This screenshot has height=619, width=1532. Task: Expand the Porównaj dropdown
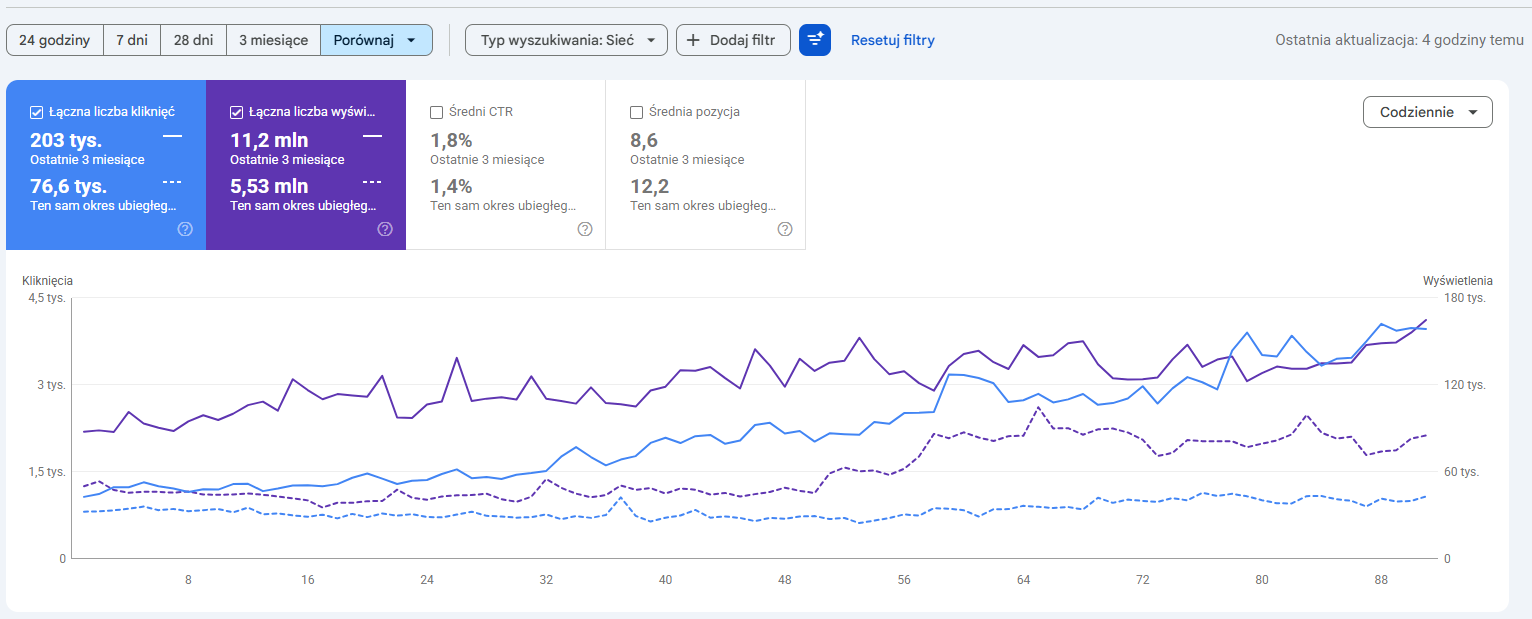pyautogui.click(x=376, y=40)
